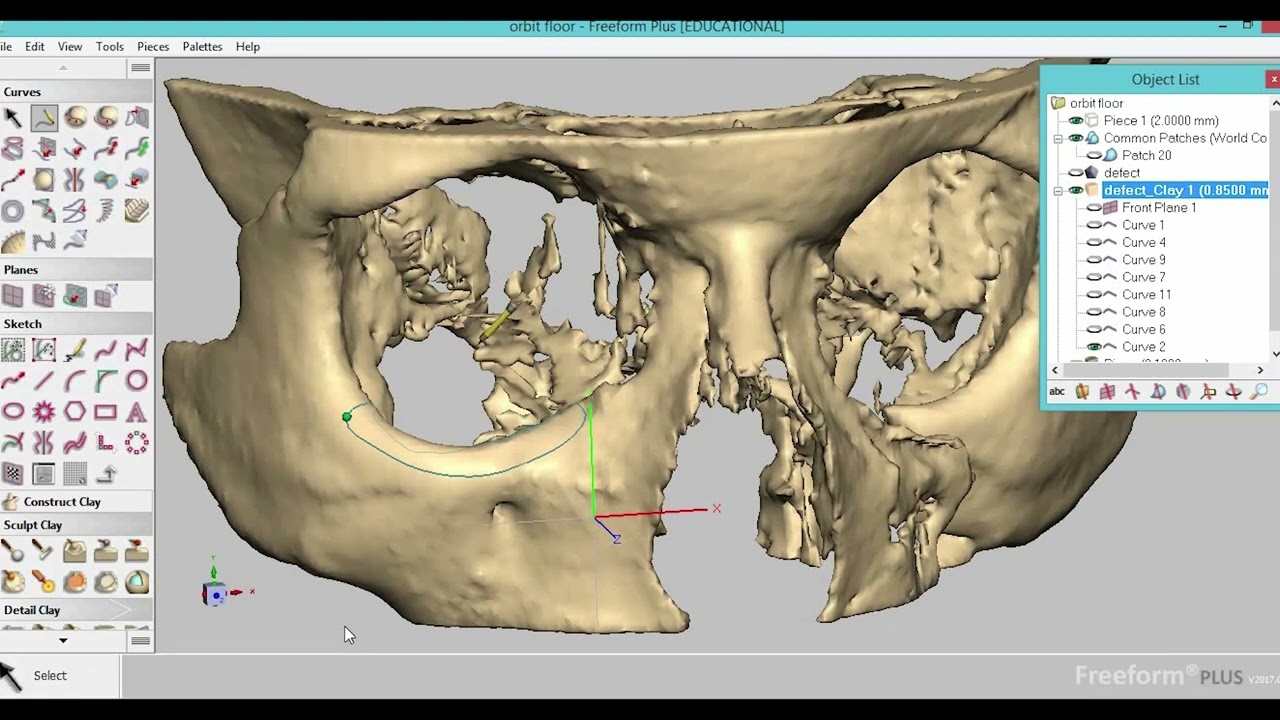This screenshot has height=720, width=1280.
Task: Pick the Sketch arc tool
Action: tap(75, 381)
